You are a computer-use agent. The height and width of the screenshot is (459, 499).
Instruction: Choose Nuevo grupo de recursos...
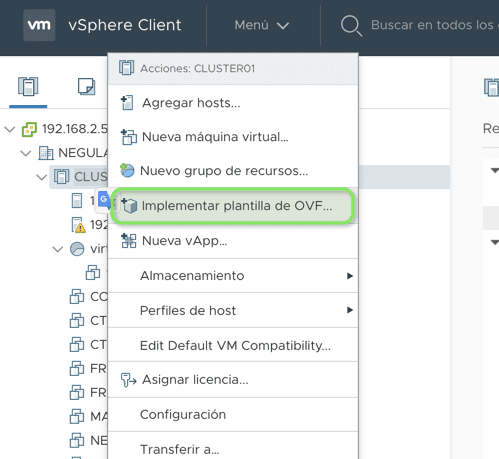(x=233, y=171)
